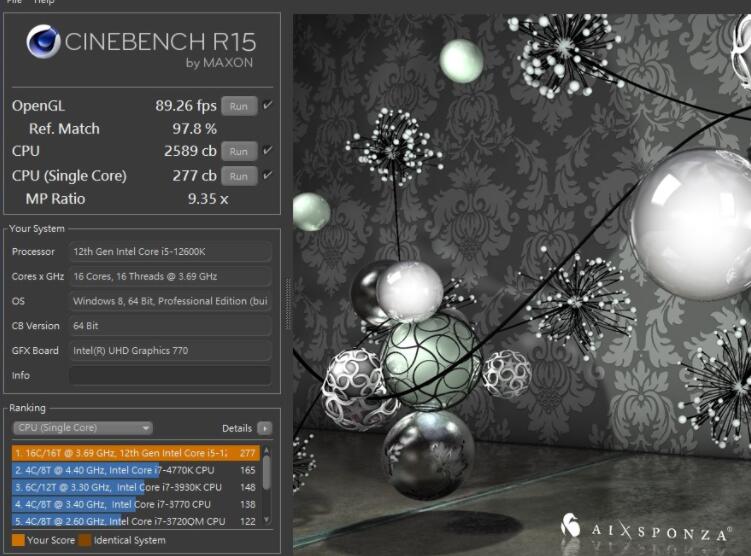Image resolution: width=751 pixels, height=556 pixels.
Task: Open the File menu
Action: [14, 2]
